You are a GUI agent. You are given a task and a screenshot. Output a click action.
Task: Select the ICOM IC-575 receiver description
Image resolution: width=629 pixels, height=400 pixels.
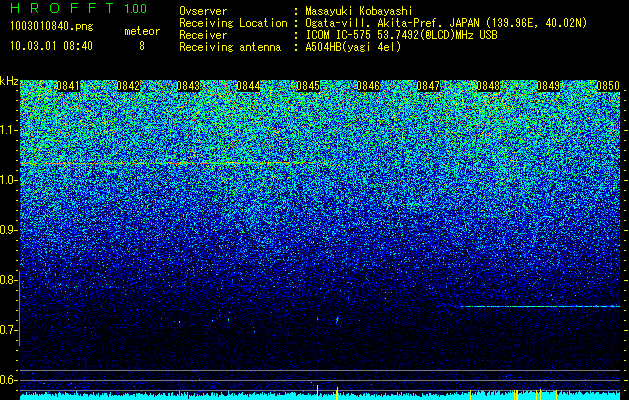(x=401, y=35)
